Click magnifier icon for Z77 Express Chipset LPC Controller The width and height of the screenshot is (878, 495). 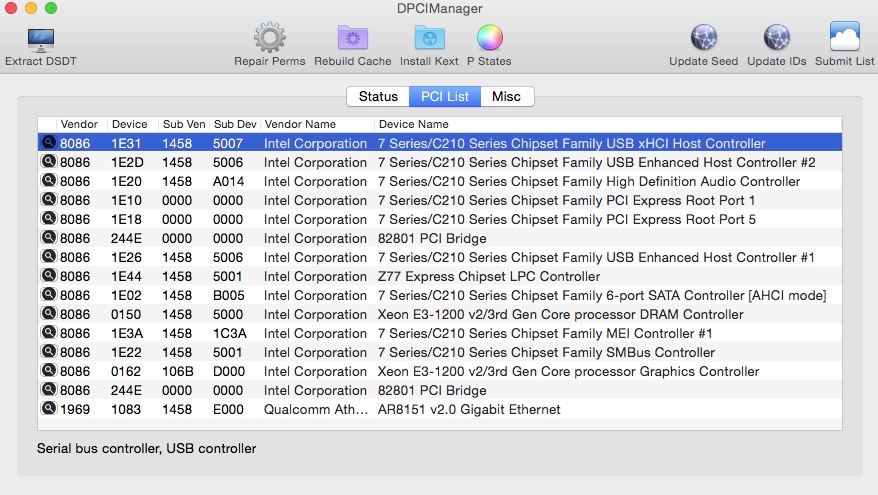pyautogui.click(x=49, y=275)
